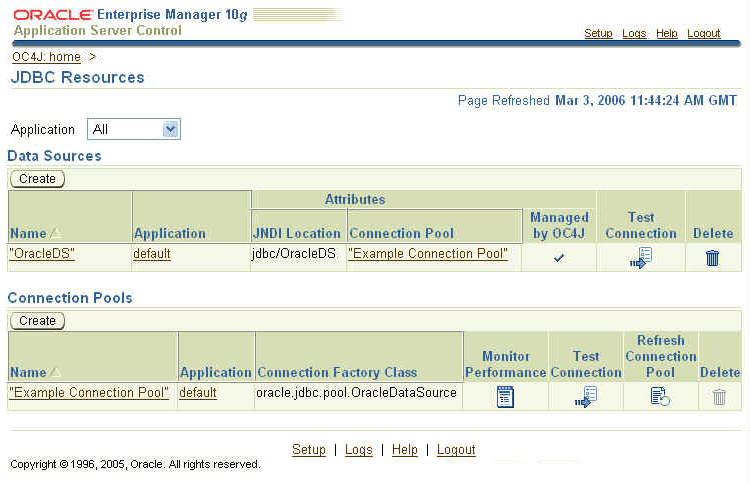
Task: Open Logs link in page footer
Action: (358, 450)
